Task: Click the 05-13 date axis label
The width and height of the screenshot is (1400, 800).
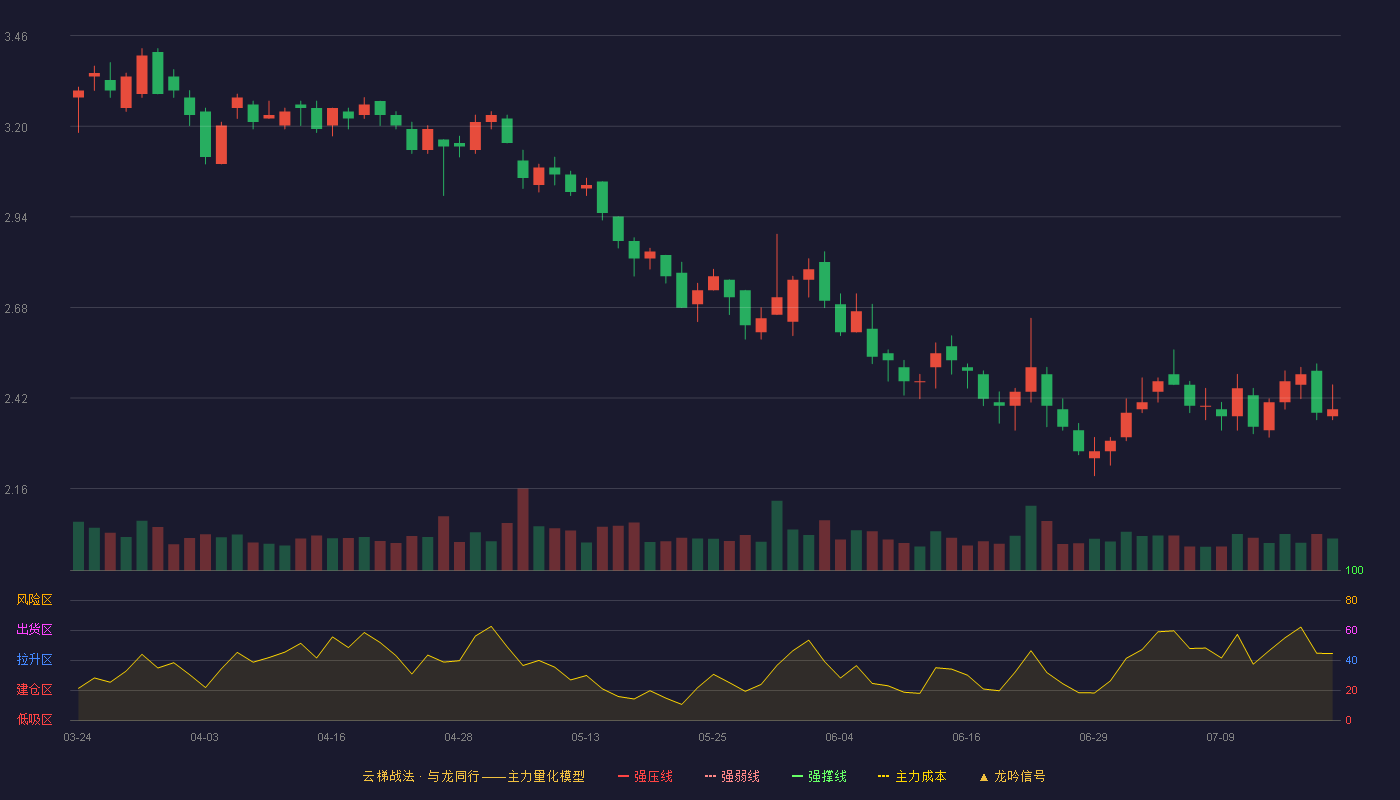Action: coord(585,737)
